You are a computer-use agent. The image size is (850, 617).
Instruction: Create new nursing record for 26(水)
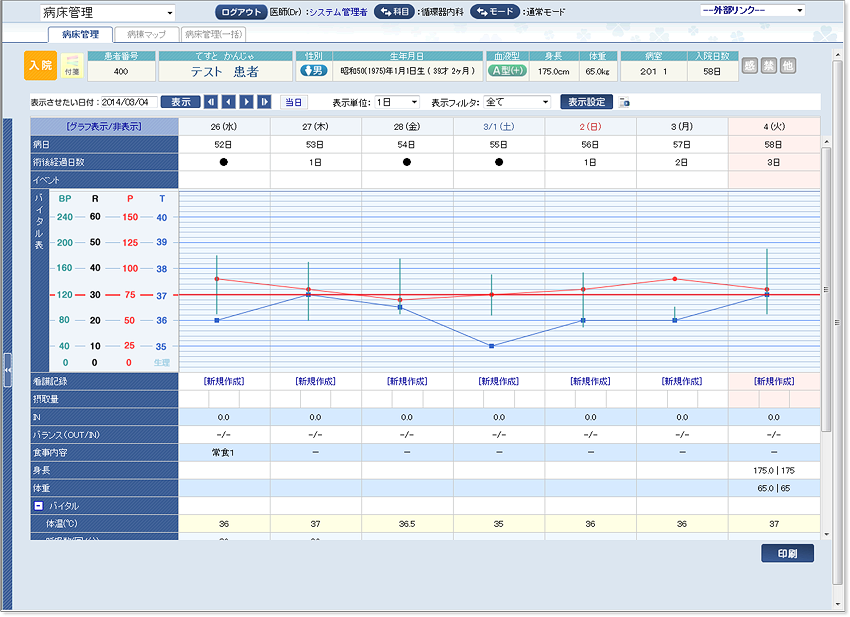pyautogui.click(x=224, y=381)
